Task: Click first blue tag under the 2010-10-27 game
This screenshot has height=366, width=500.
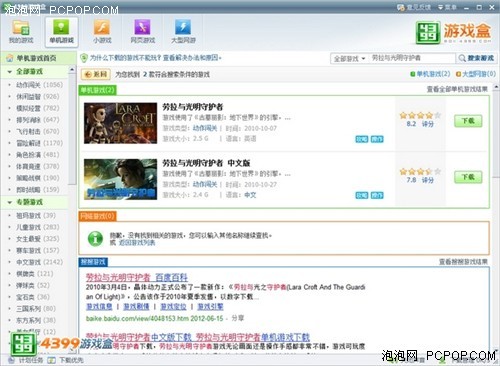Action: click(x=362, y=195)
